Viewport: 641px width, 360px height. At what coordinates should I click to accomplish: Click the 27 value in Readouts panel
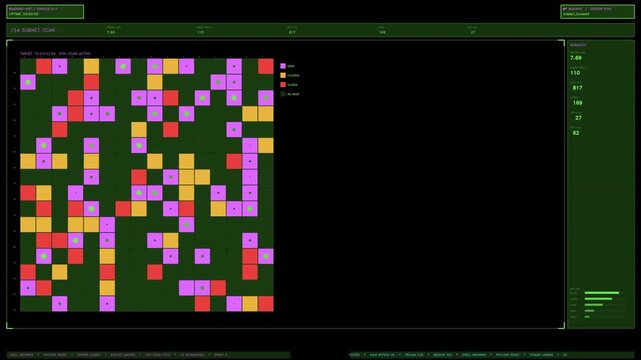pos(578,118)
